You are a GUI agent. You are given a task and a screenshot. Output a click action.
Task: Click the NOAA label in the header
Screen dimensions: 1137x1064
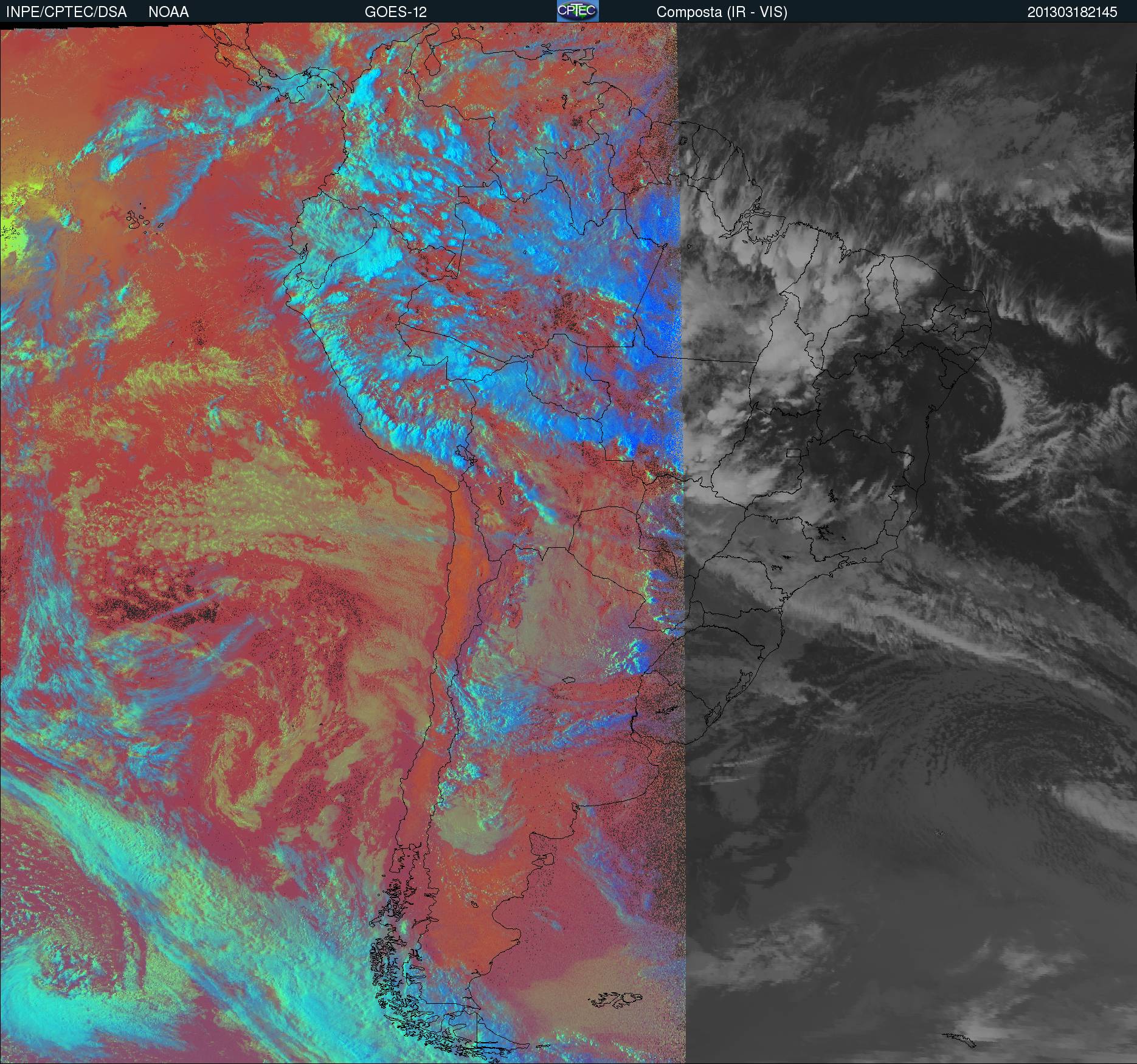(168, 12)
